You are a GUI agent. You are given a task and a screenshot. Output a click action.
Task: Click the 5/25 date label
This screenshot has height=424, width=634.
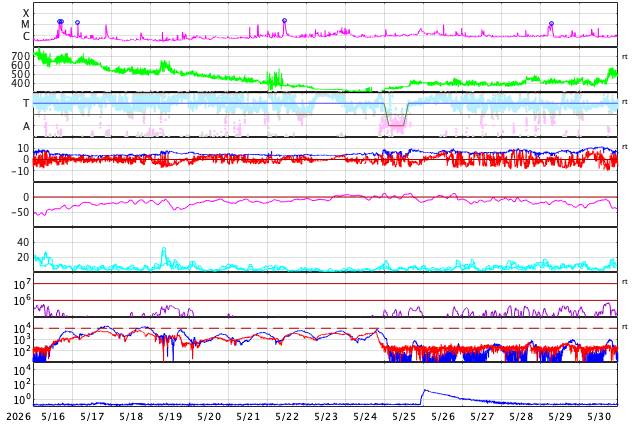pos(404,417)
